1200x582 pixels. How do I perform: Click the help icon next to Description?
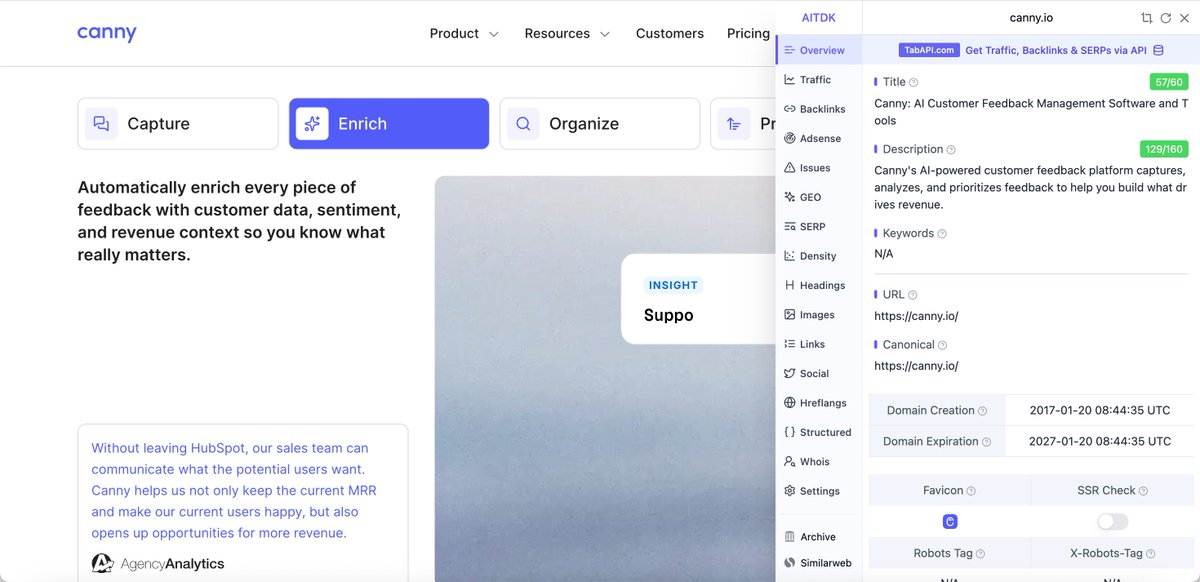951,150
